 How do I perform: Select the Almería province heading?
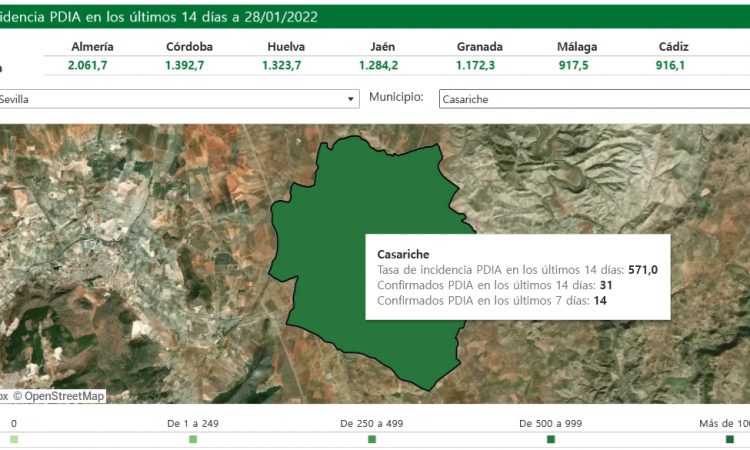click(x=92, y=47)
